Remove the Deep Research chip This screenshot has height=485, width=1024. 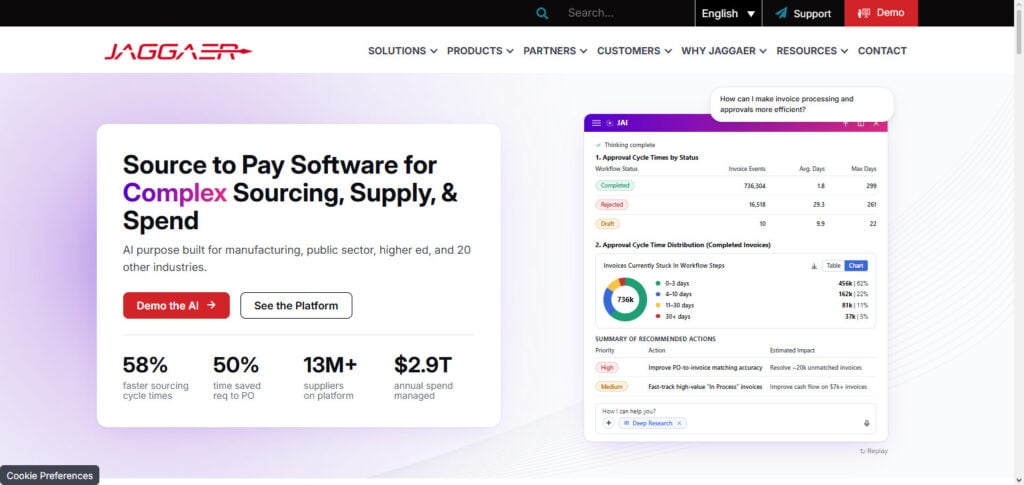click(x=679, y=424)
